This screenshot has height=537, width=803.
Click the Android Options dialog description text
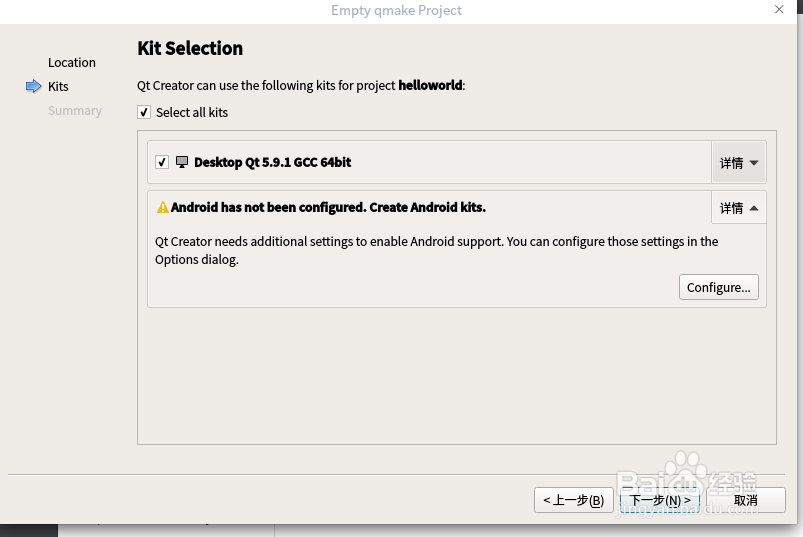436,250
